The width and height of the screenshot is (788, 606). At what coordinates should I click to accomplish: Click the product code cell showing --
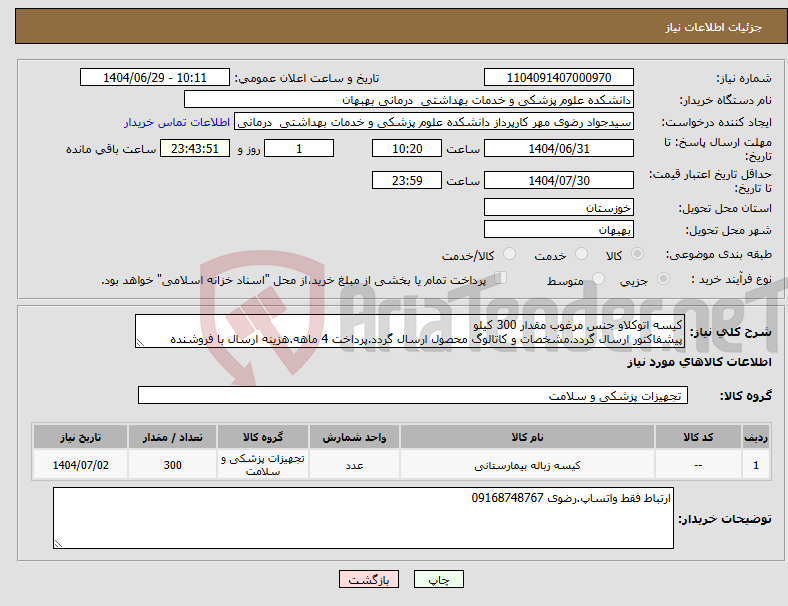(x=698, y=465)
